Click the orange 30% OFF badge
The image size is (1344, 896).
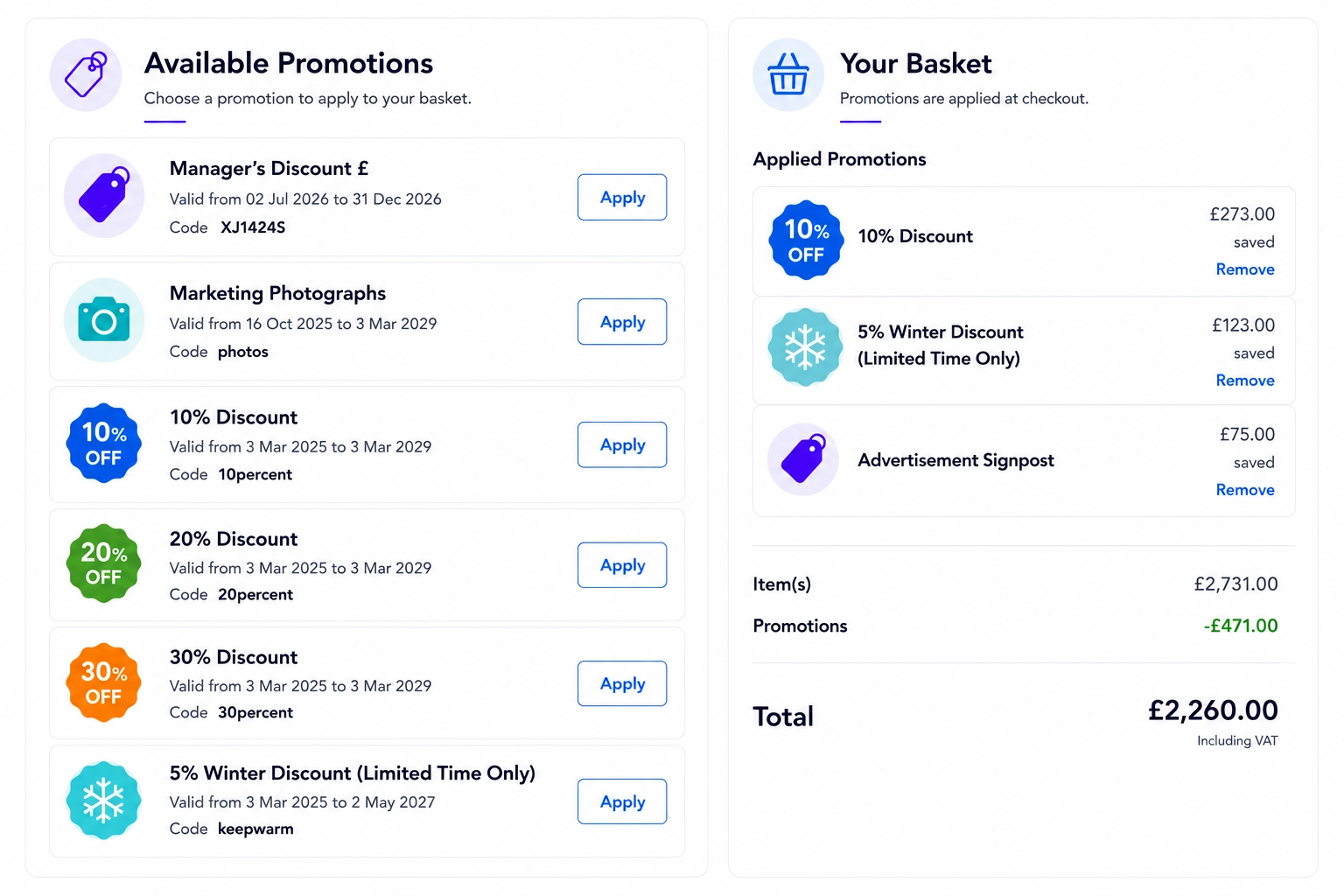point(104,683)
